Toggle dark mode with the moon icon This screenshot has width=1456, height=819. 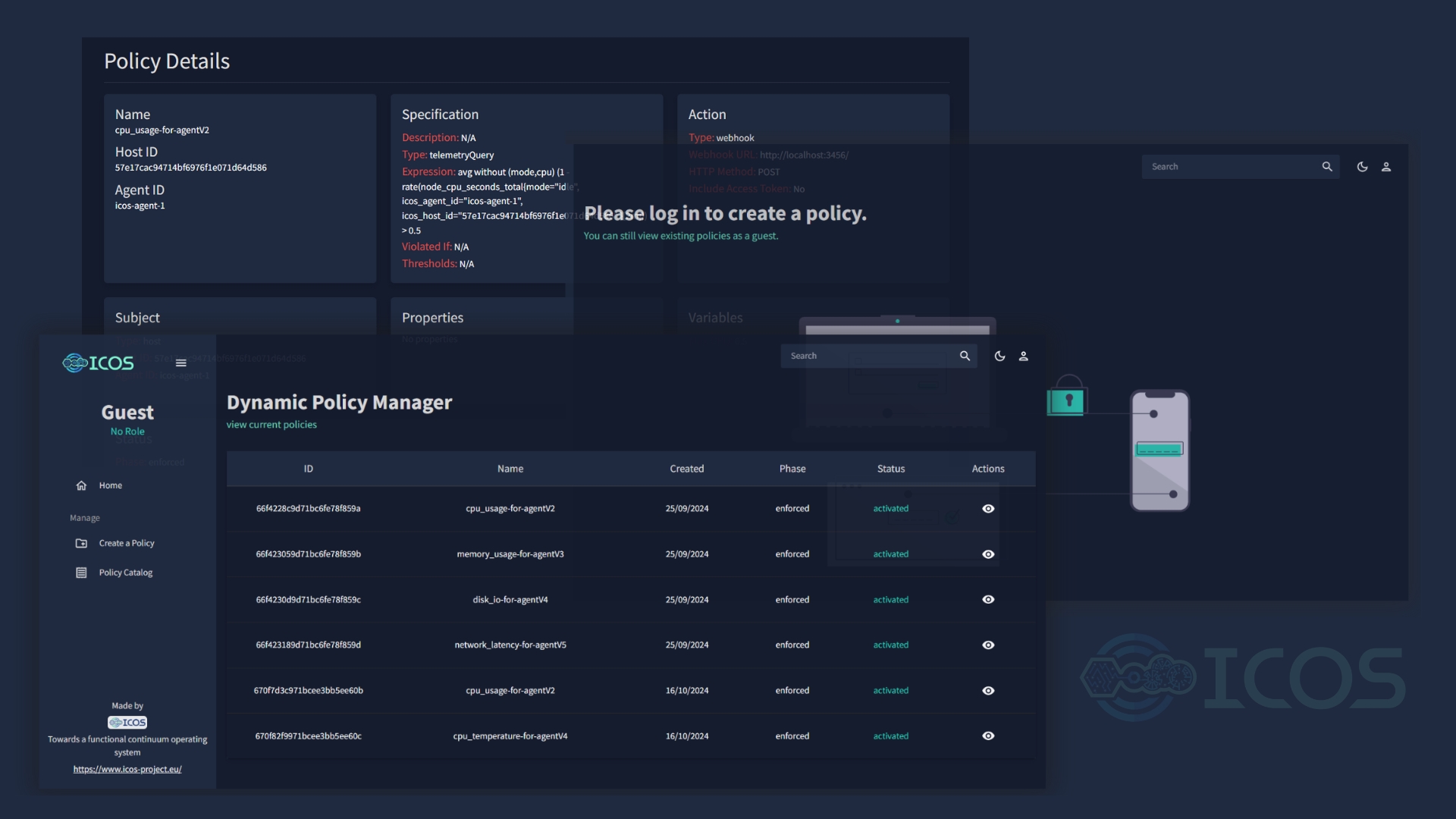[x=1000, y=356]
